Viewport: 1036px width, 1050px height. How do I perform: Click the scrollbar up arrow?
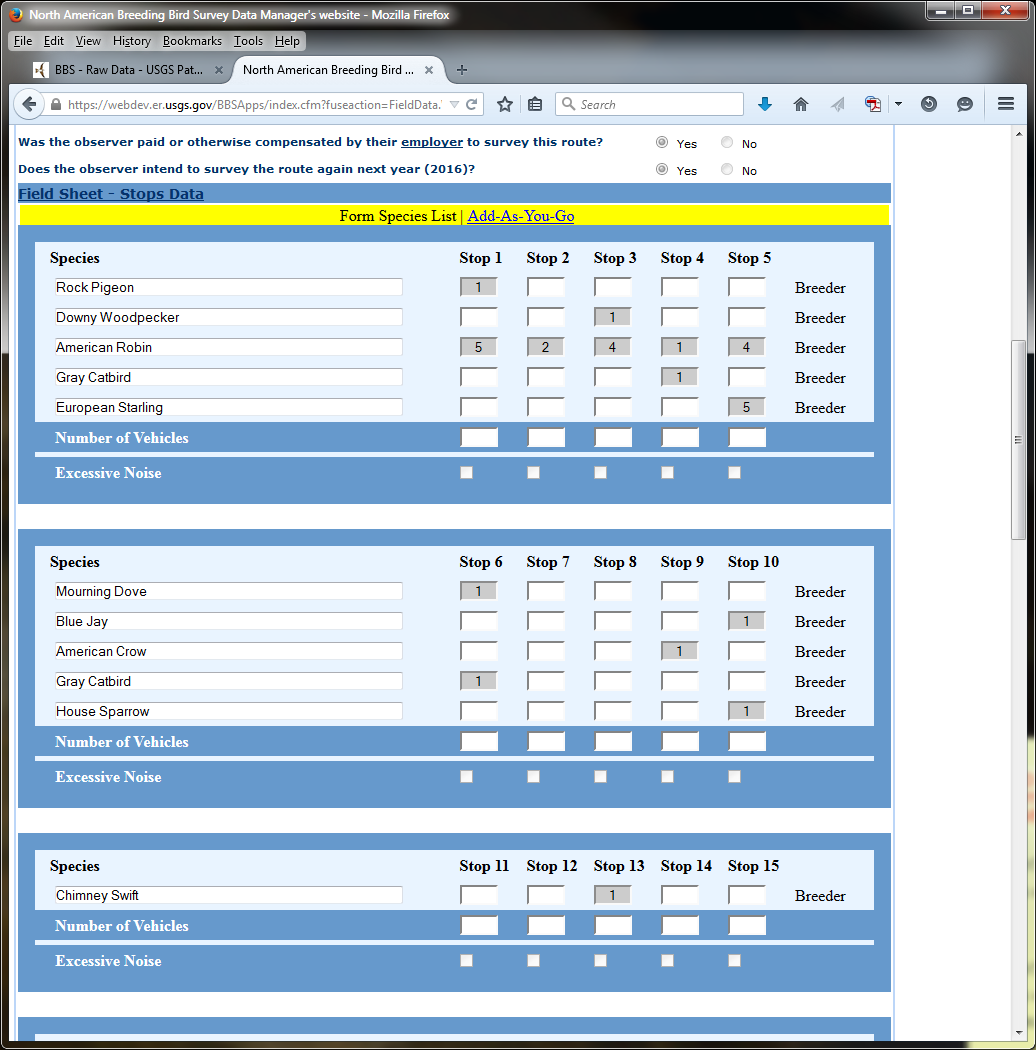pyautogui.click(x=1019, y=134)
